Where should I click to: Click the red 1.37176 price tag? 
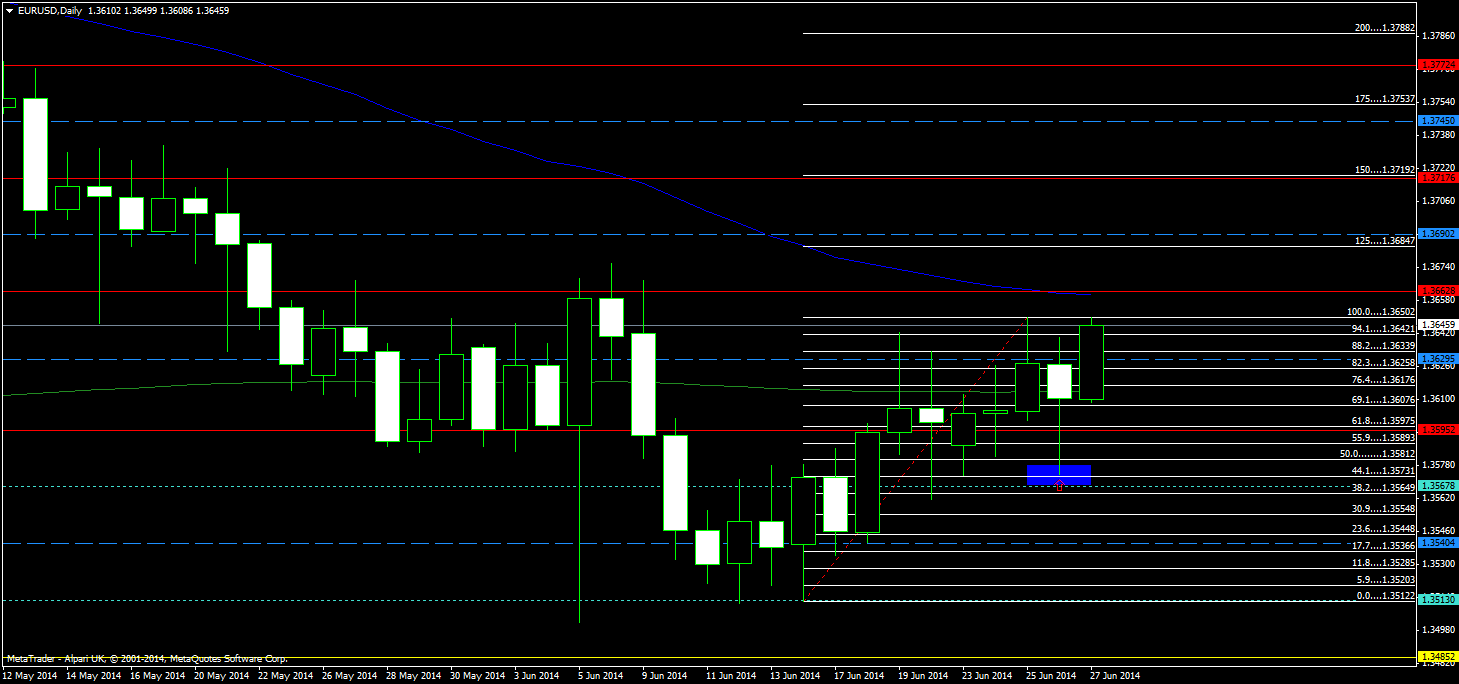[1439, 177]
